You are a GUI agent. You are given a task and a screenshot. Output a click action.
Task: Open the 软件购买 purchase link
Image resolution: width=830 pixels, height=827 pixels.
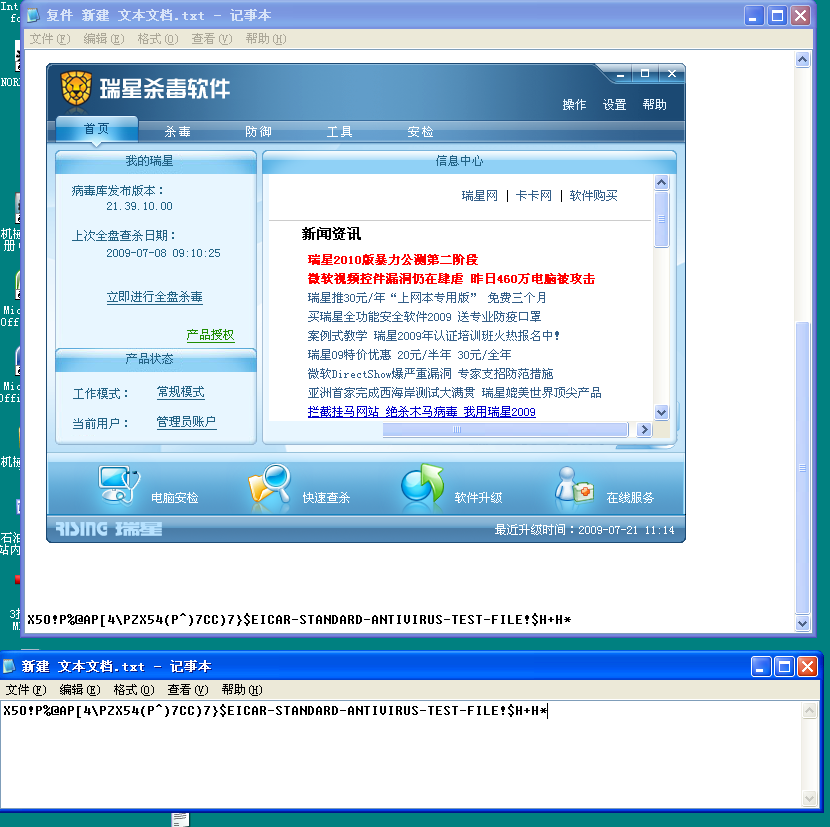click(x=593, y=196)
